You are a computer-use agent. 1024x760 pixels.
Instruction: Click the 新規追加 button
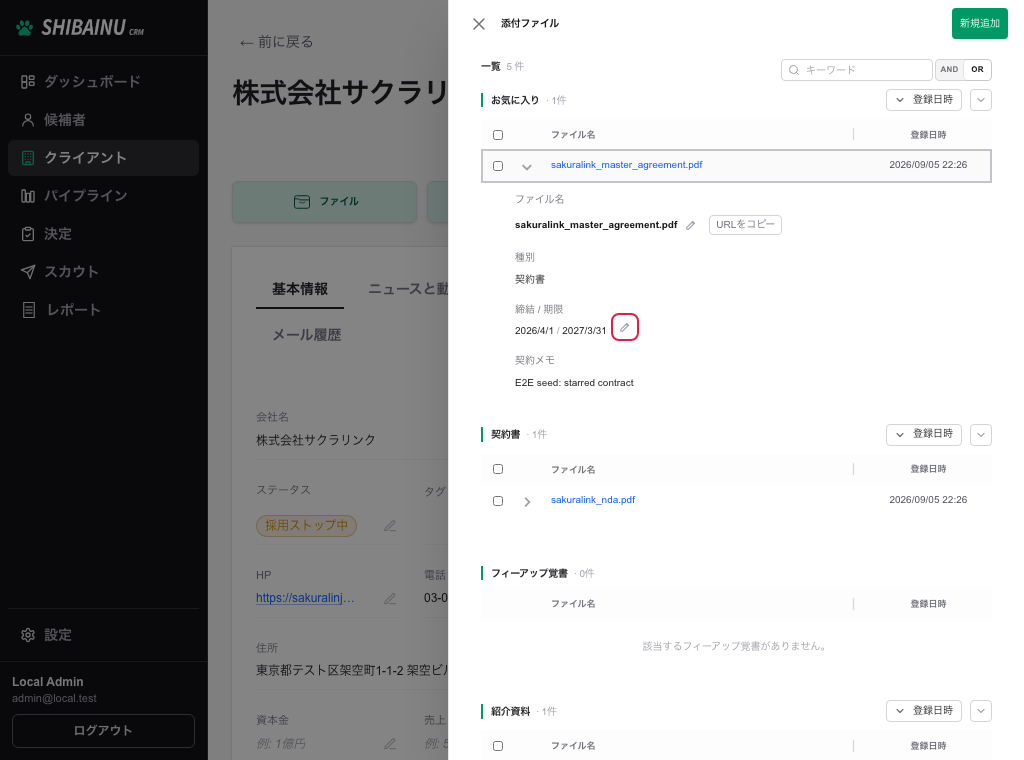980,24
